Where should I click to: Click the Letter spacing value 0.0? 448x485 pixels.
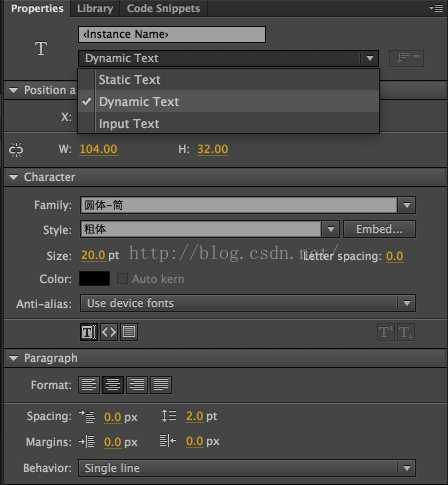pyautogui.click(x=395, y=256)
